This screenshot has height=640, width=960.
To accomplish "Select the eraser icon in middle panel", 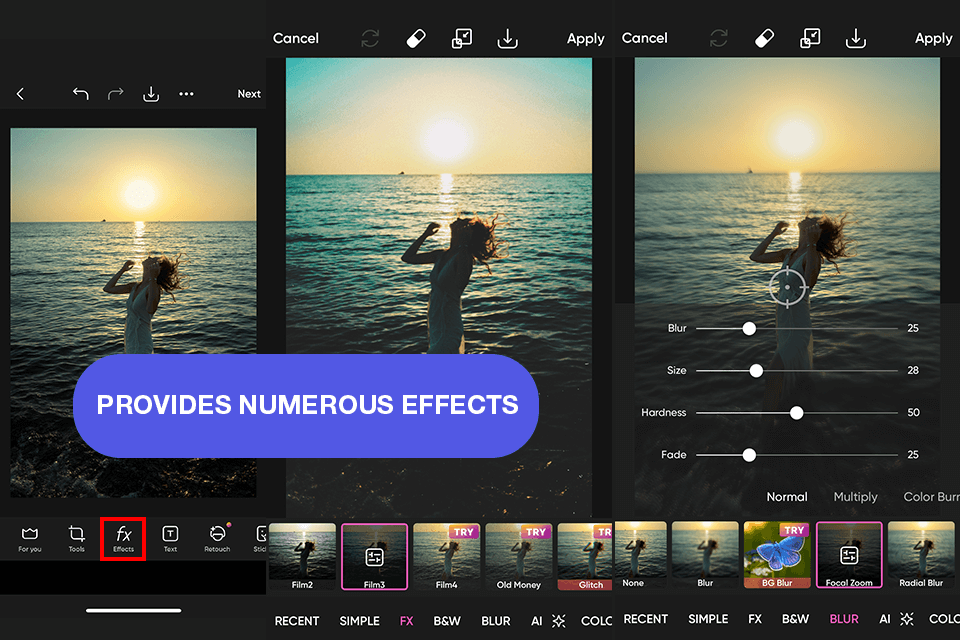I will point(415,39).
